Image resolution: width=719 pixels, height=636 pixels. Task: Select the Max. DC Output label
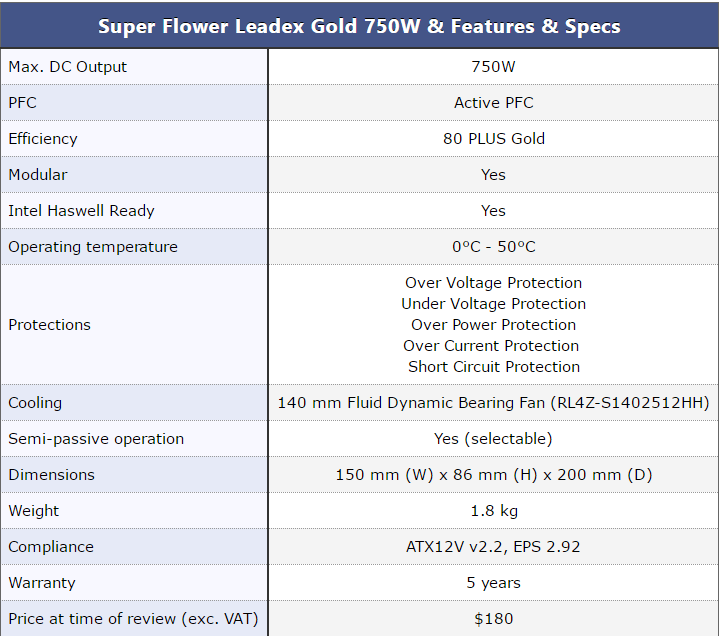tap(67, 67)
